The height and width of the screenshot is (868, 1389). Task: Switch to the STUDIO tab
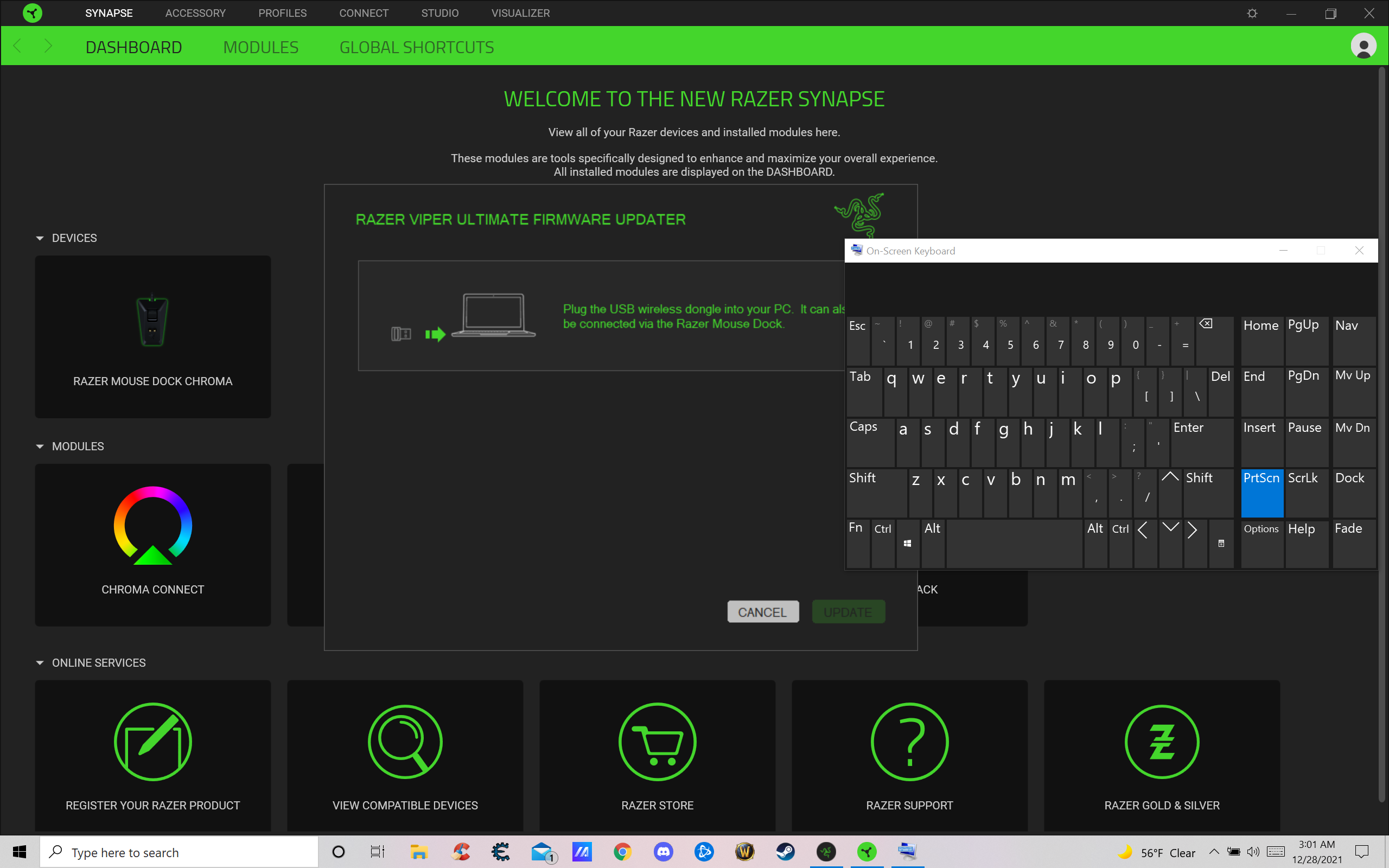click(x=439, y=12)
